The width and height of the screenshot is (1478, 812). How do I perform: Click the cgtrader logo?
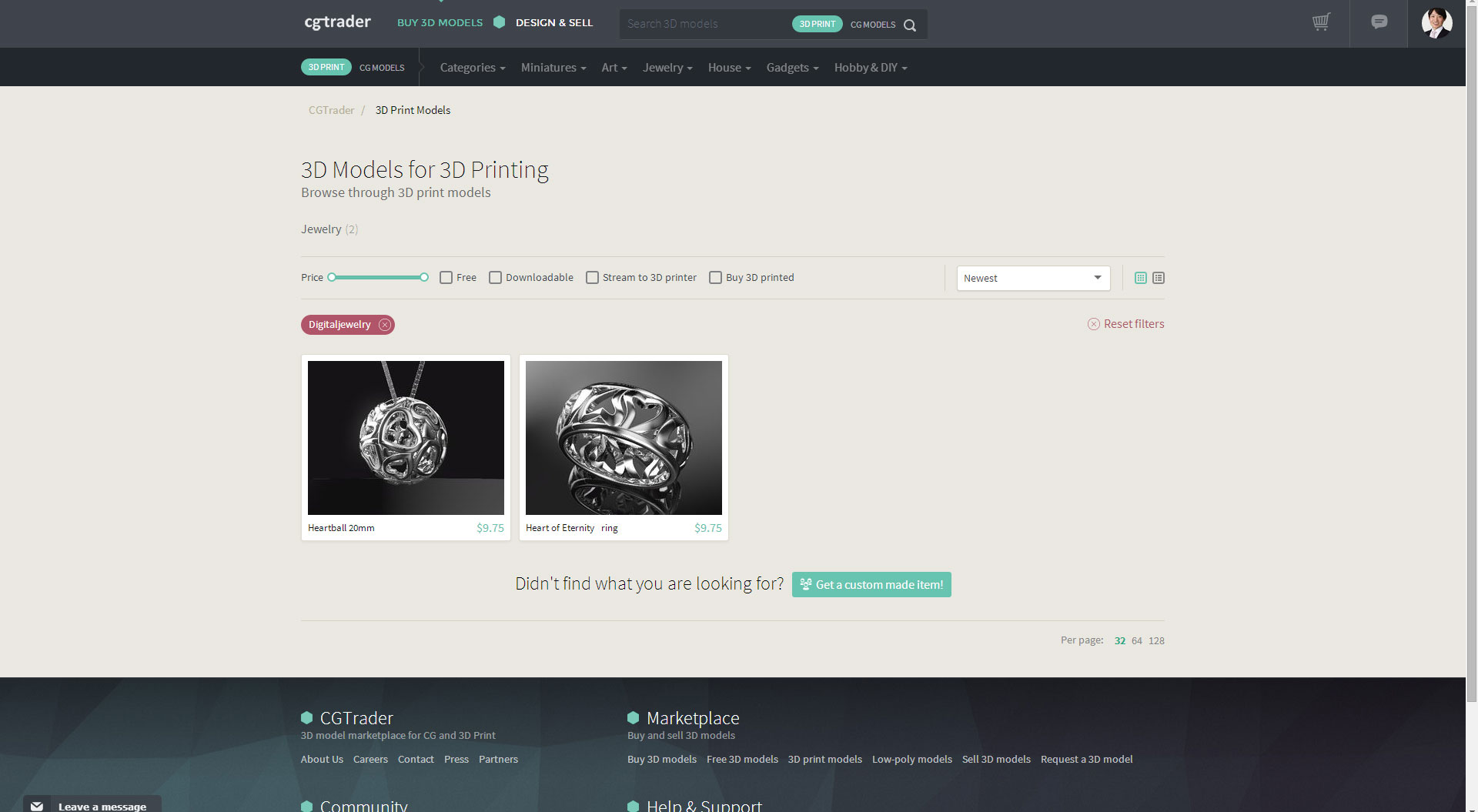tap(337, 22)
